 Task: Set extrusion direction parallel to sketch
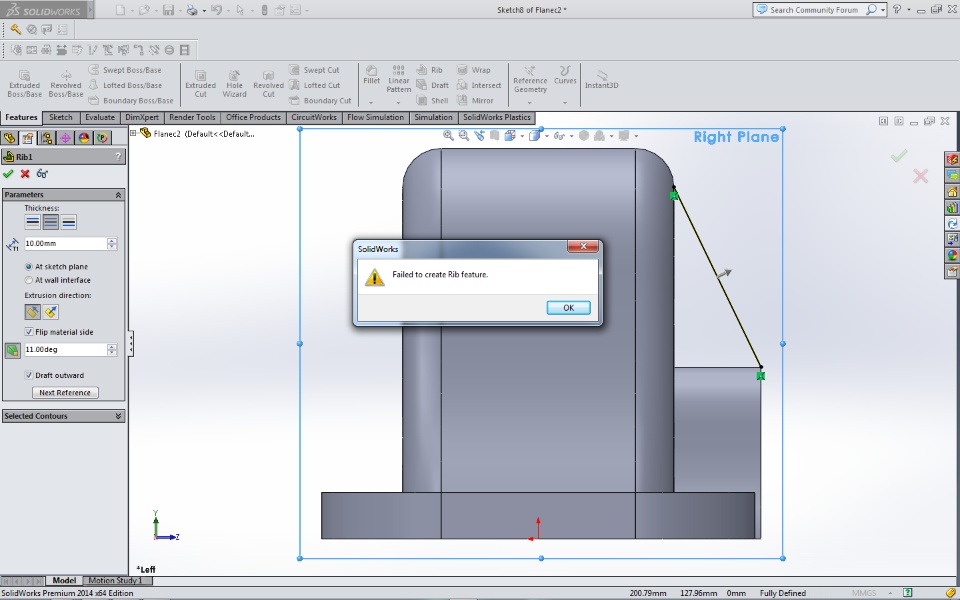pos(32,312)
